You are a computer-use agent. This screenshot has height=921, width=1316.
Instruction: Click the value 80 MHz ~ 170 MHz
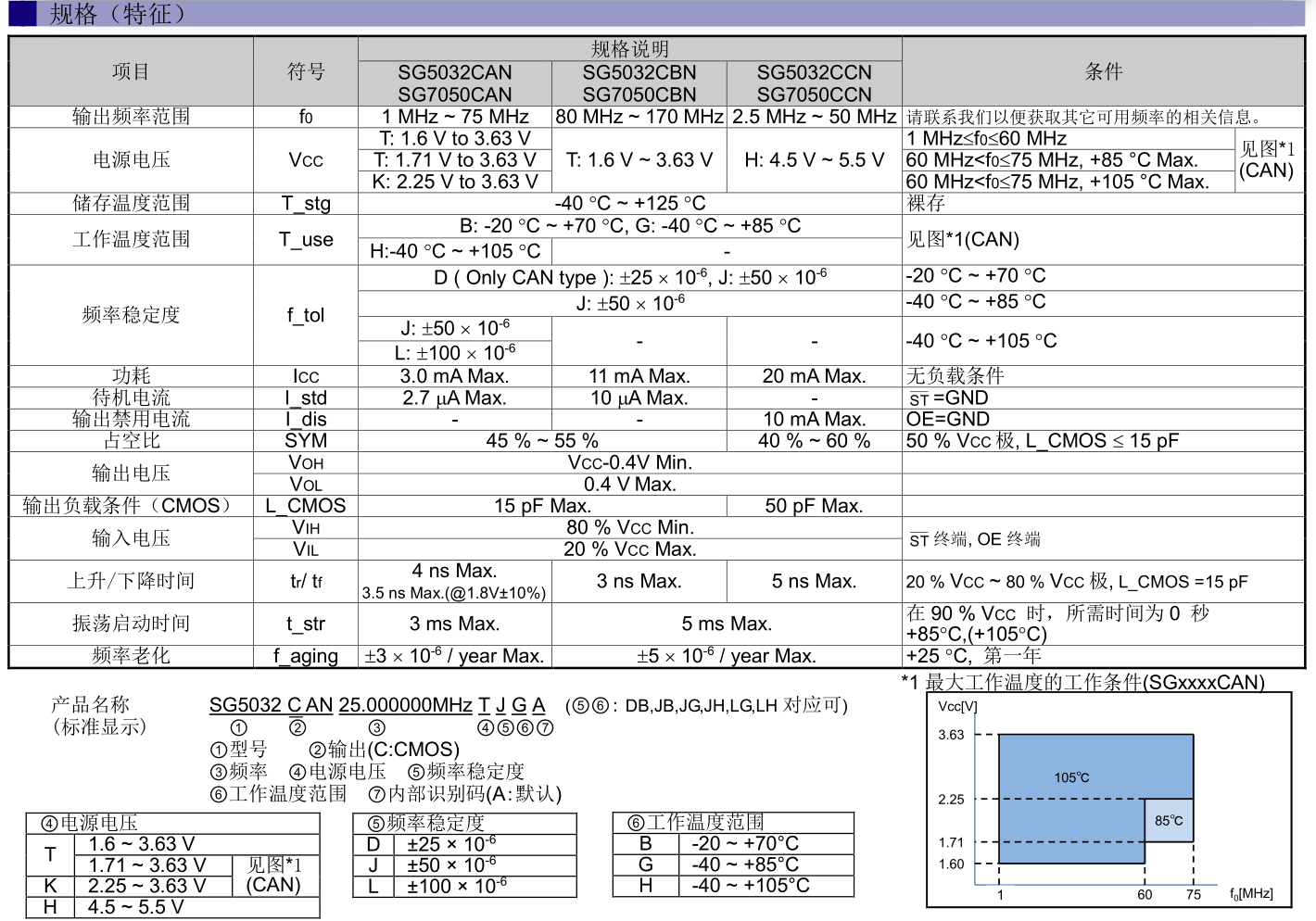[x=639, y=117]
